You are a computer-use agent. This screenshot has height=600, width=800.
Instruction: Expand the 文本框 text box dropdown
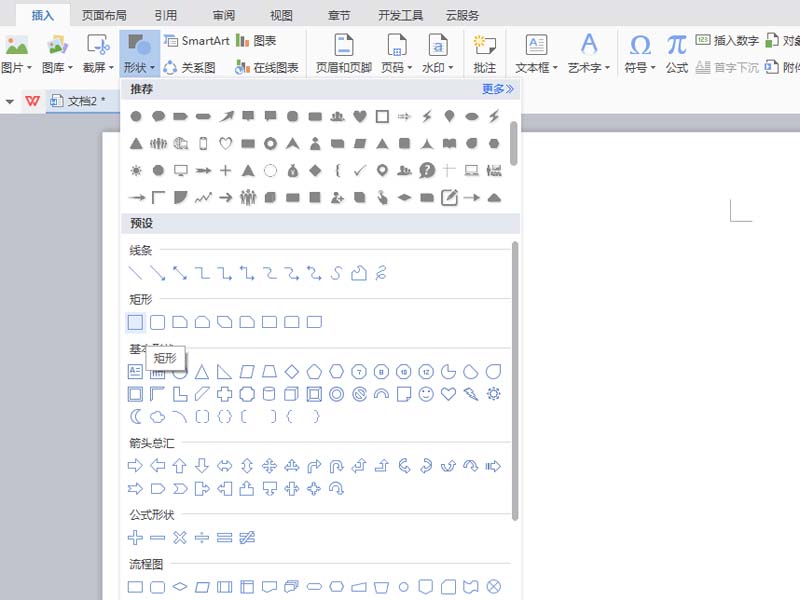click(x=537, y=68)
